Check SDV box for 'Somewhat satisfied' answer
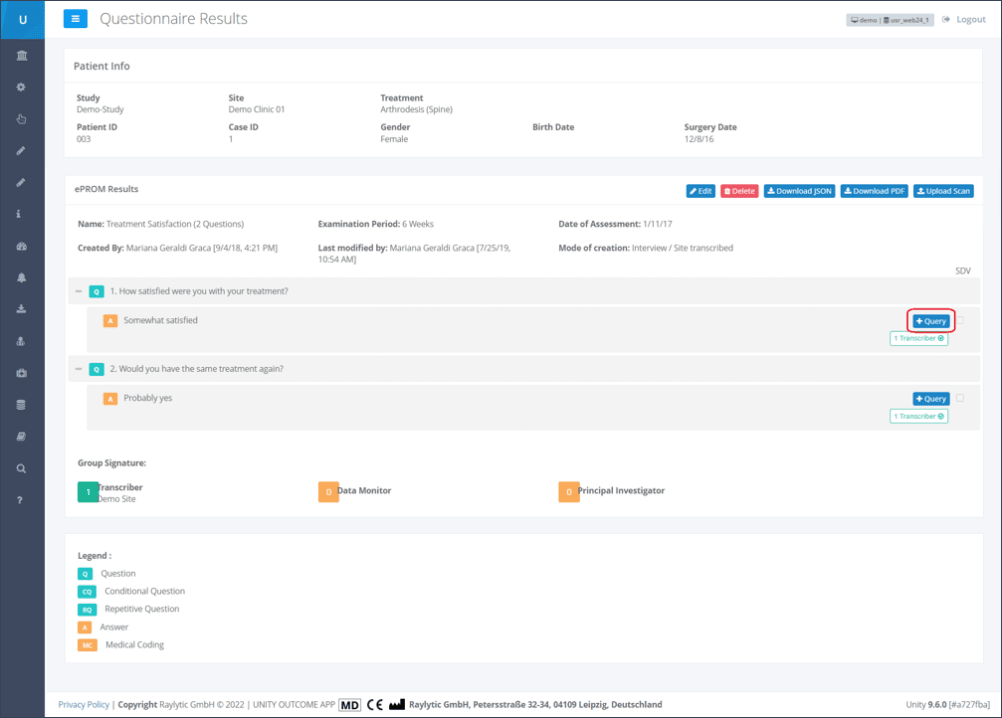1002x718 pixels. (961, 321)
